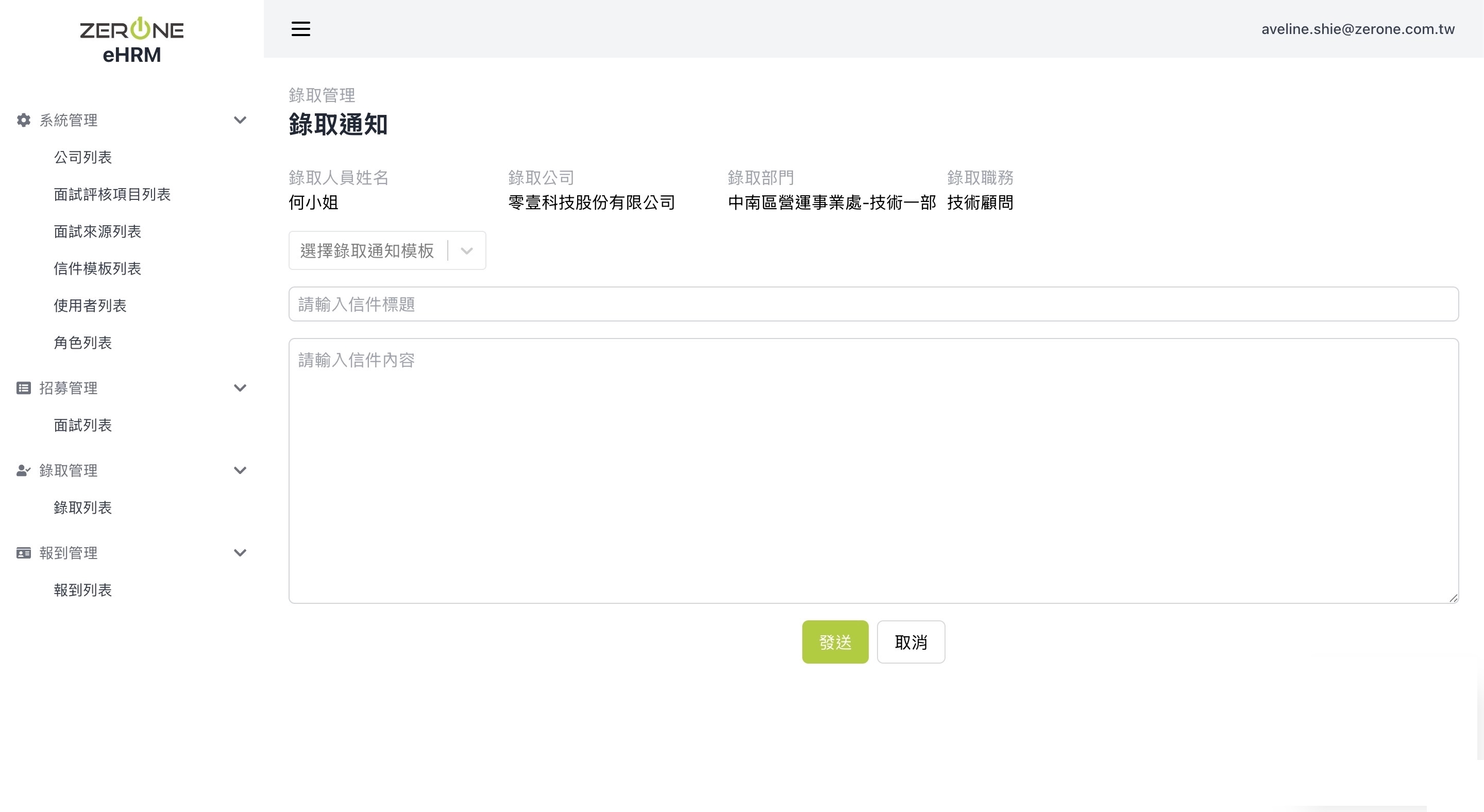Open the 選擇錄取通知模板 dropdown arrow
The height and width of the screenshot is (812, 1484).
point(467,250)
